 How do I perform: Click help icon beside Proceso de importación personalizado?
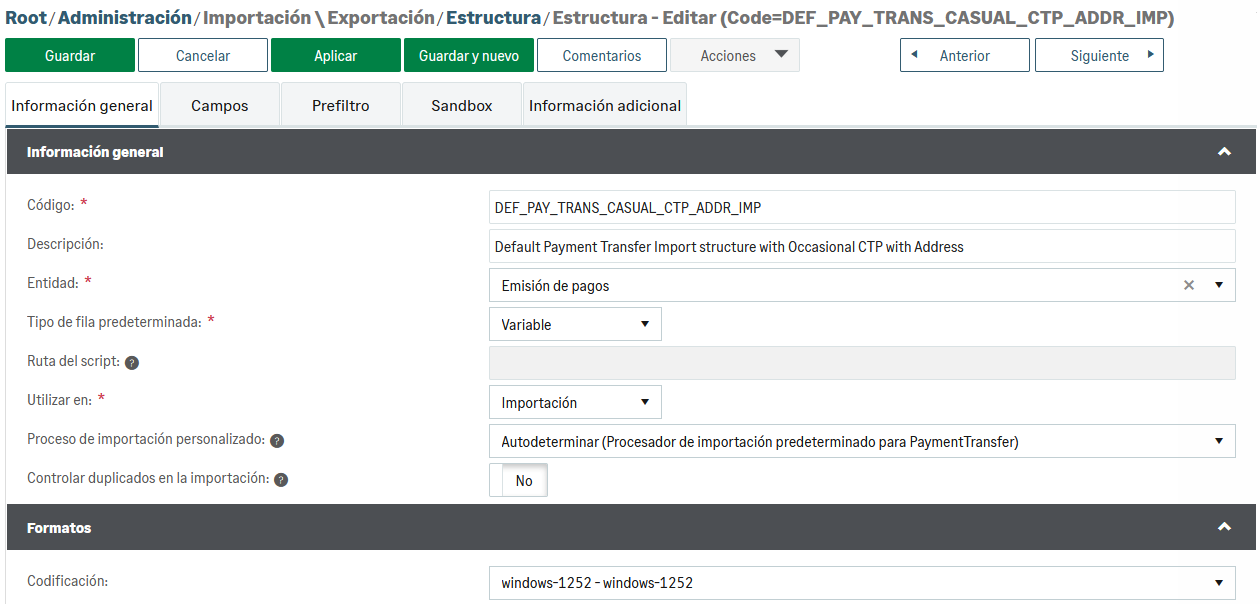coord(277,441)
